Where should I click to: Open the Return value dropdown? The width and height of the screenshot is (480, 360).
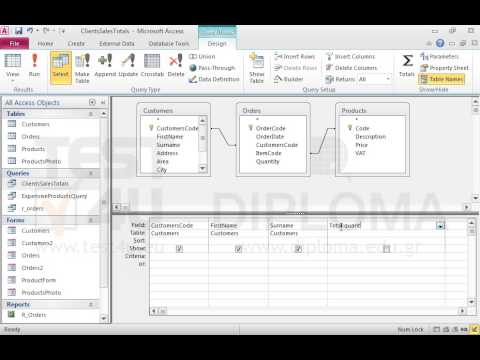pyautogui.click(x=388, y=79)
